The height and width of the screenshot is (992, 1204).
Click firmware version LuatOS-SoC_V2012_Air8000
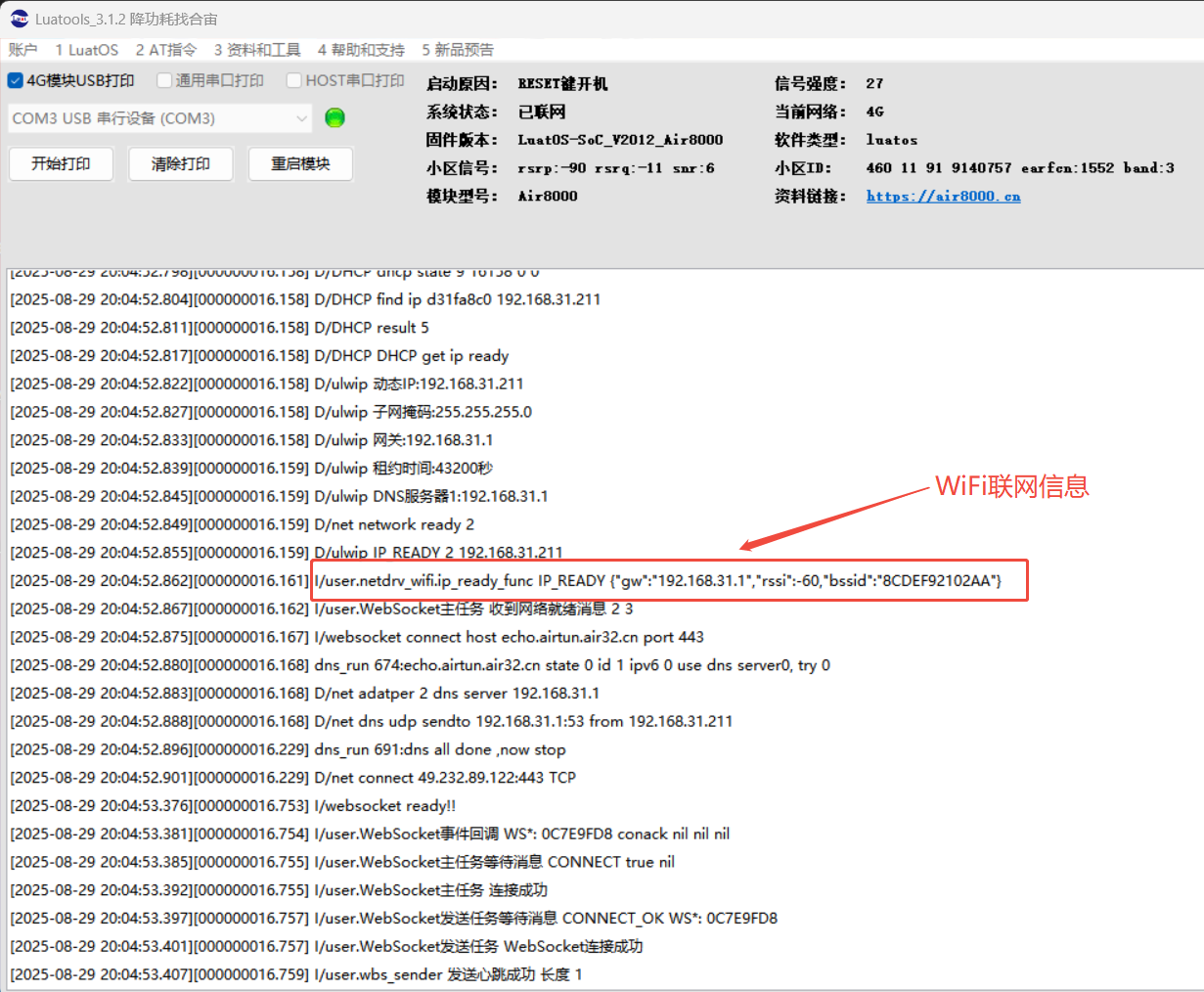click(x=620, y=140)
